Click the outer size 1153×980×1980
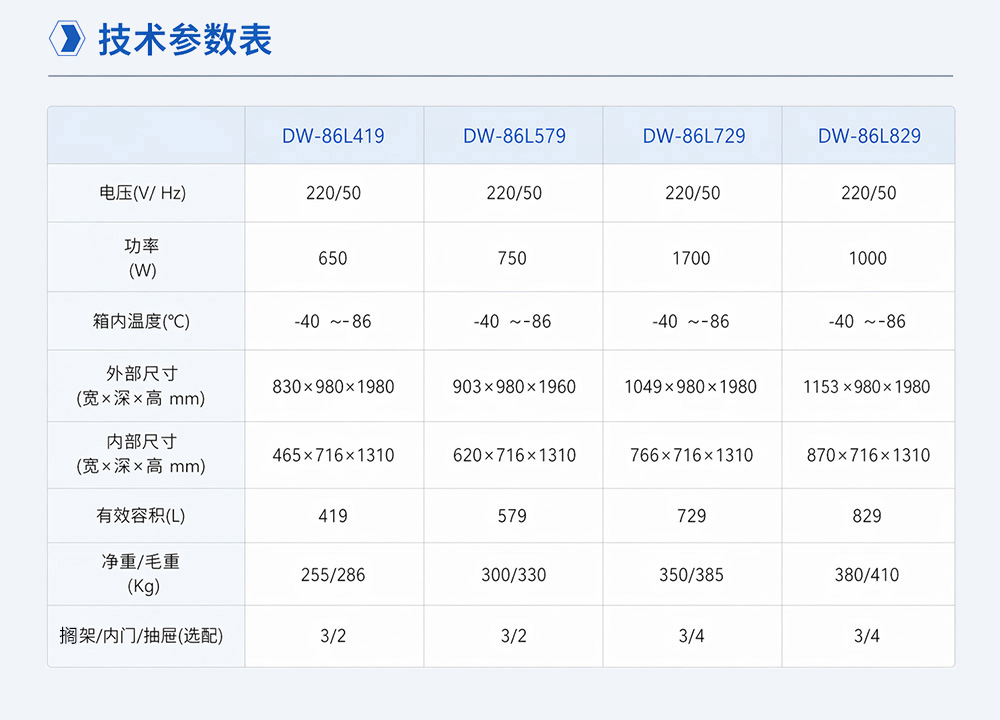Image resolution: width=1000 pixels, height=720 pixels. click(x=867, y=386)
